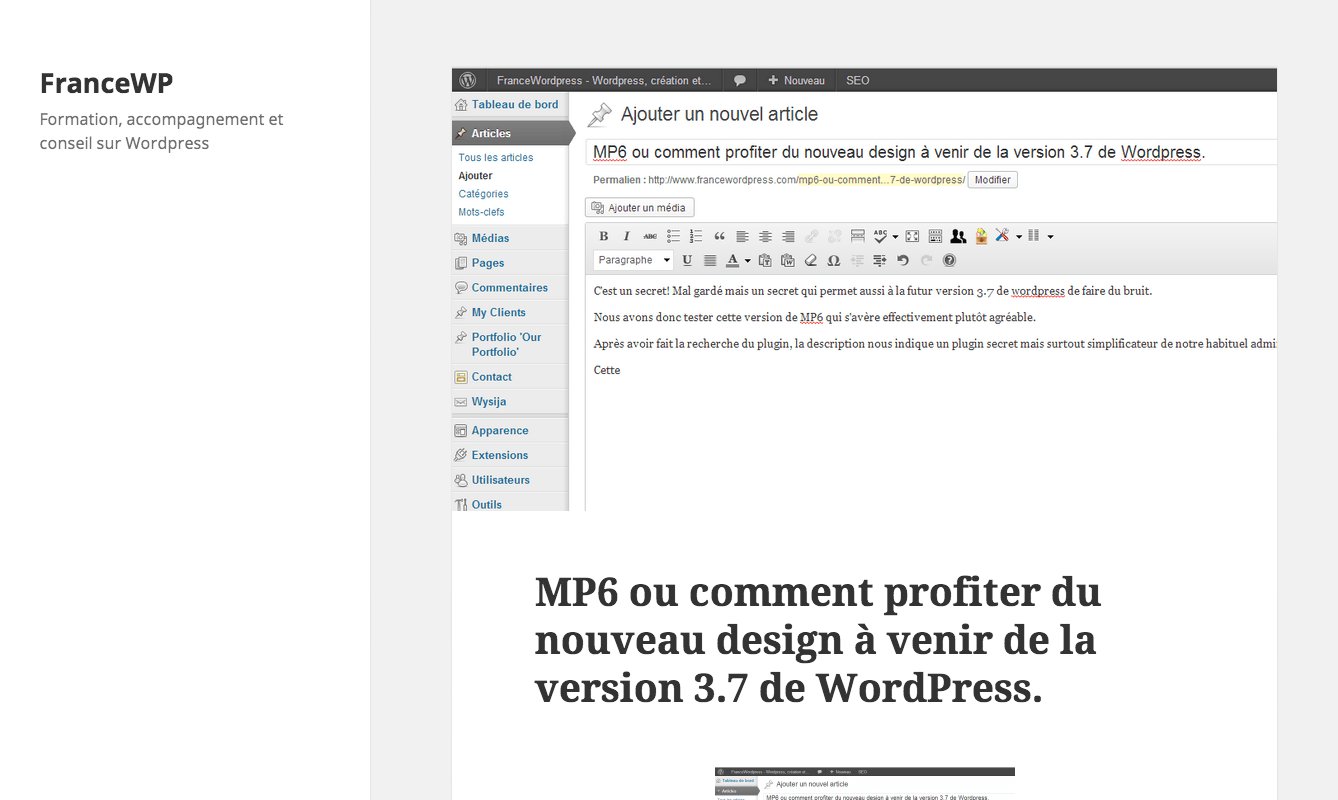Viewport: 1338px width, 800px height.
Task: Increase paragraph indent
Action: pyautogui.click(x=880, y=260)
